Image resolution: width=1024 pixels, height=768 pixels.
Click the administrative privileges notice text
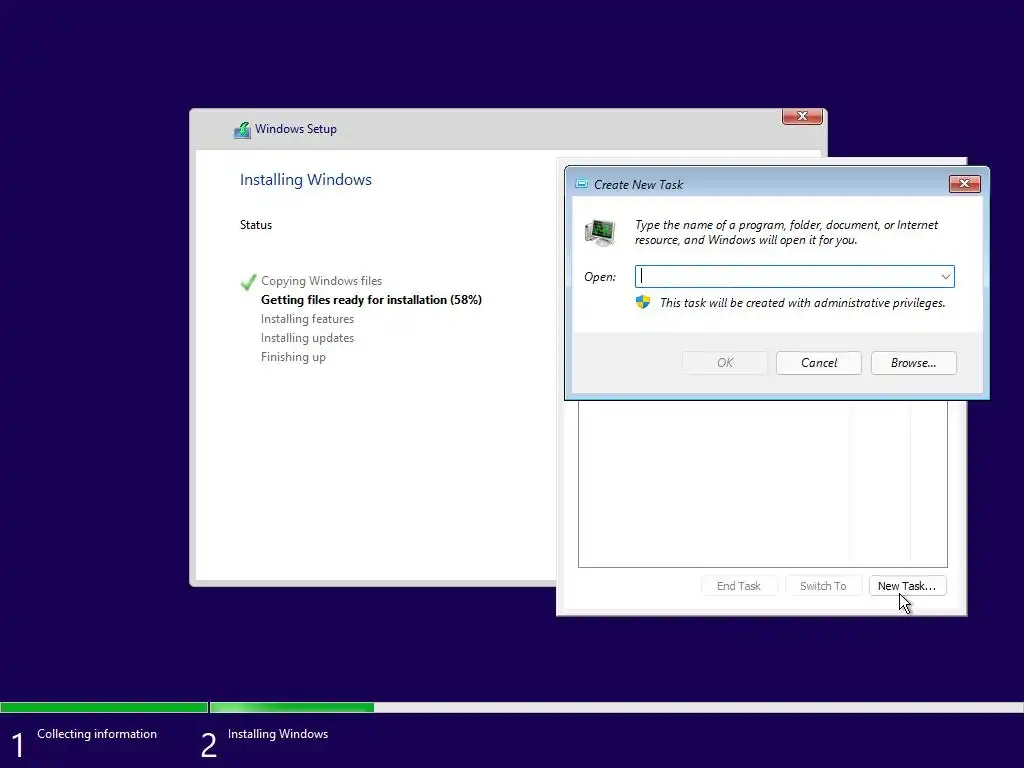(x=803, y=303)
